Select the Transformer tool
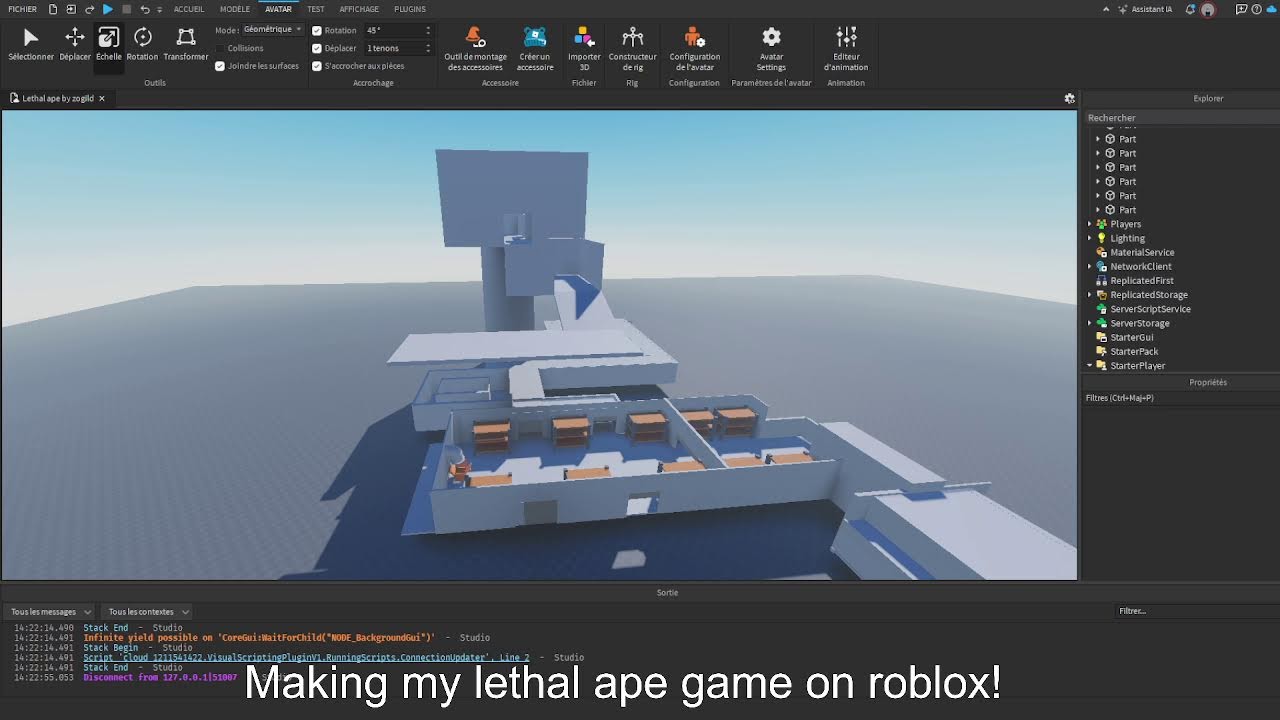Image resolution: width=1280 pixels, height=720 pixels. click(186, 45)
